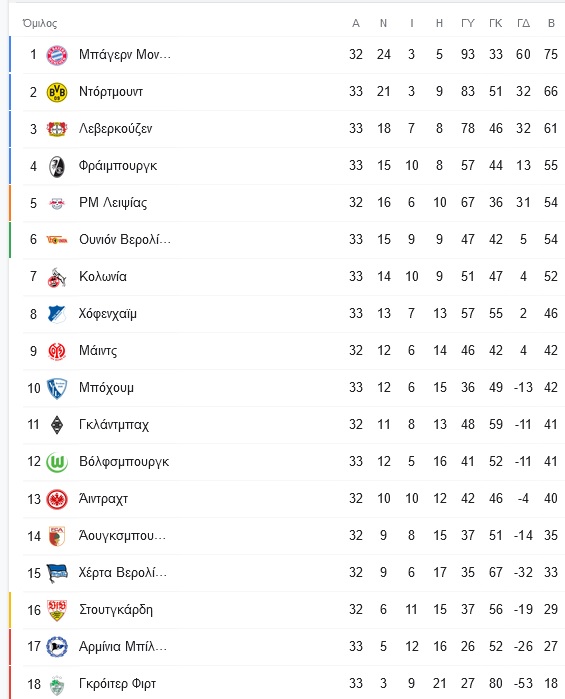Select the Γκρόιτερ Φιρτ team row

287,684
